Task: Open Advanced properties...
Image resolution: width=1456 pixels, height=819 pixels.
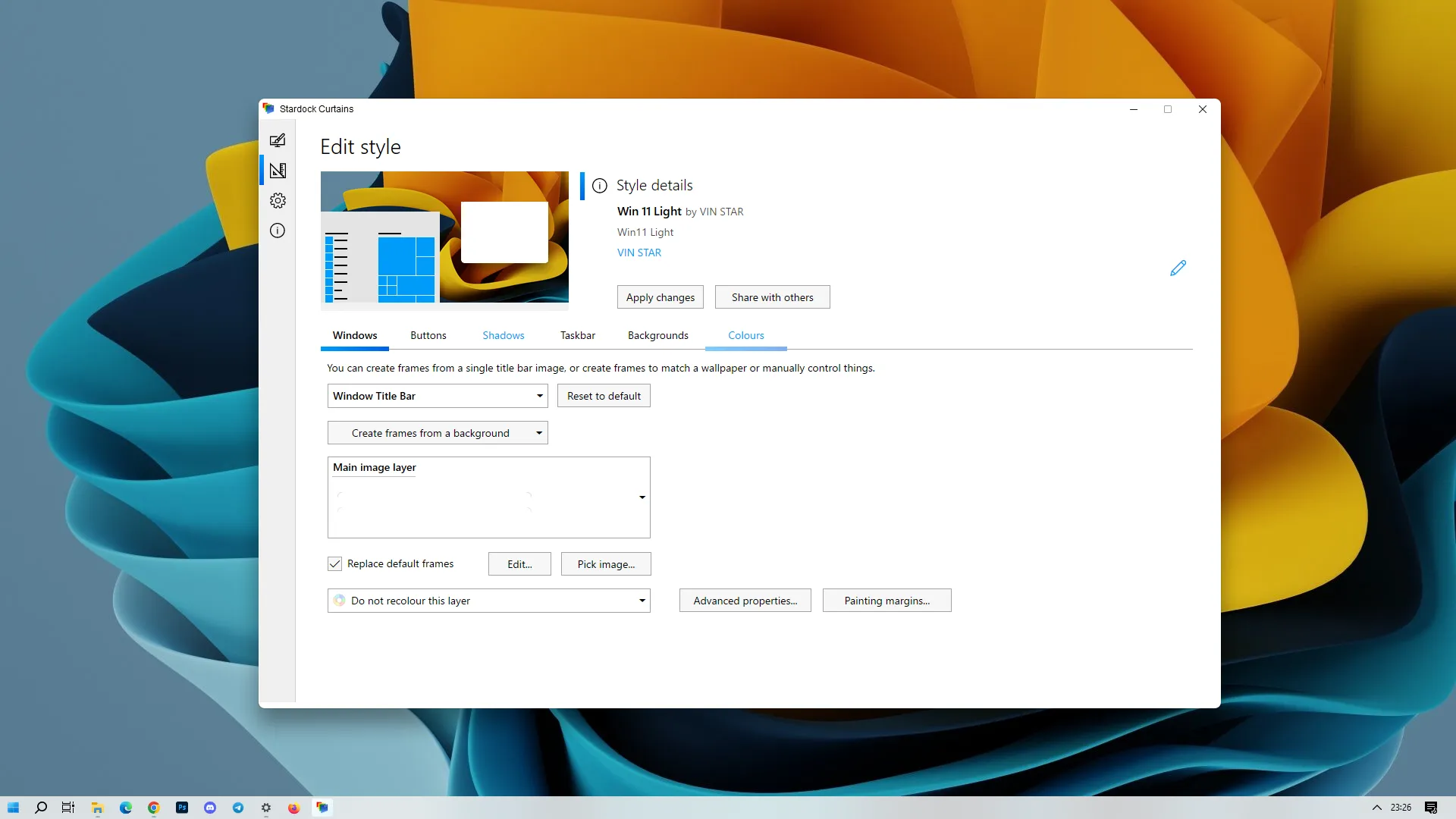Action: coord(745,601)
